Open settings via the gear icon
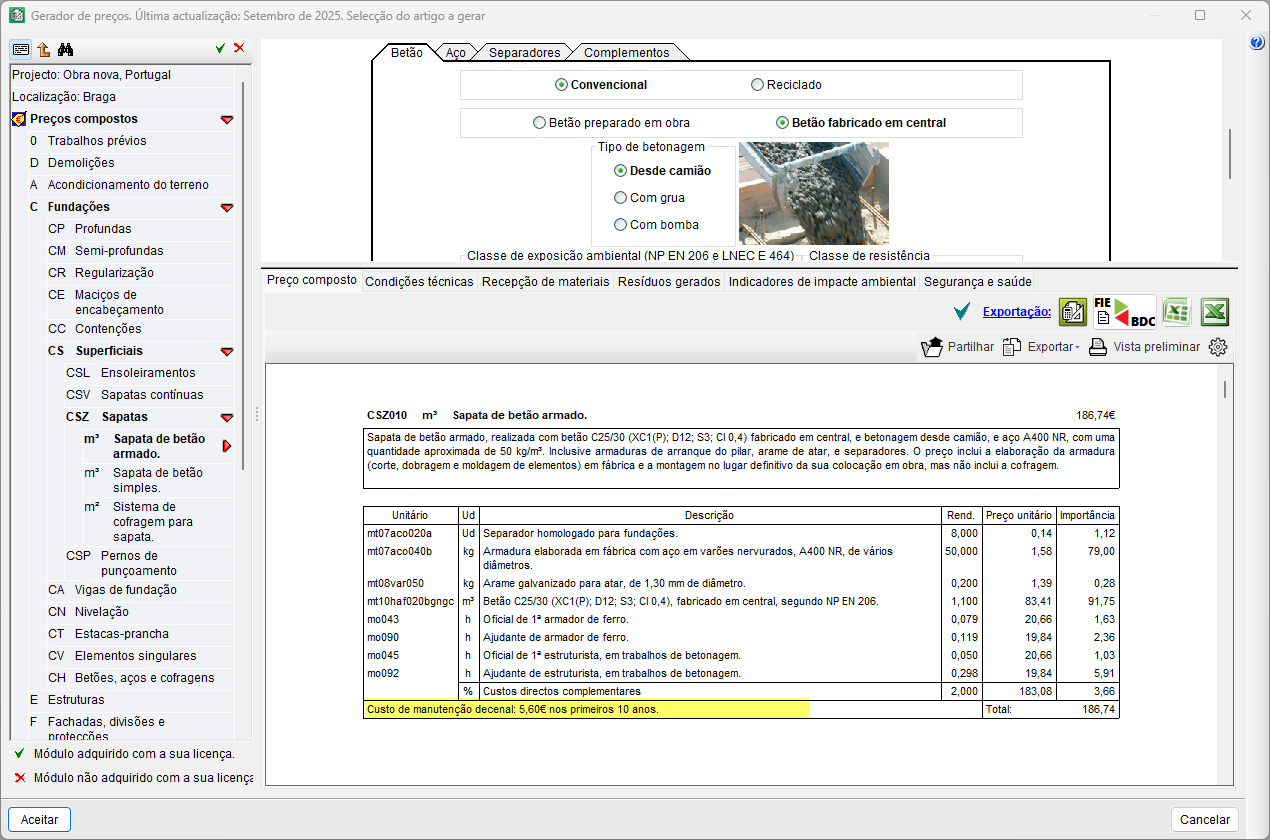Screen dimensions: 1270x840 click(x=1217, y=347)
